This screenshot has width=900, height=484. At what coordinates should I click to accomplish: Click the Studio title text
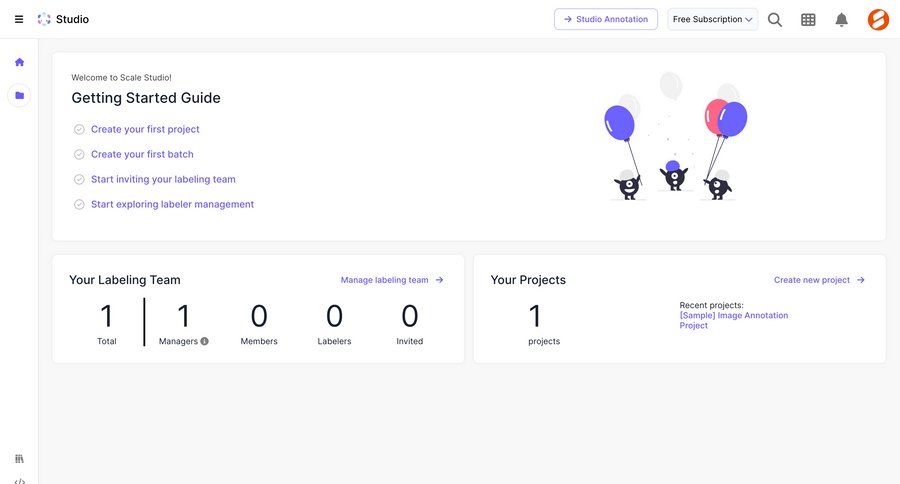[72, 19]
